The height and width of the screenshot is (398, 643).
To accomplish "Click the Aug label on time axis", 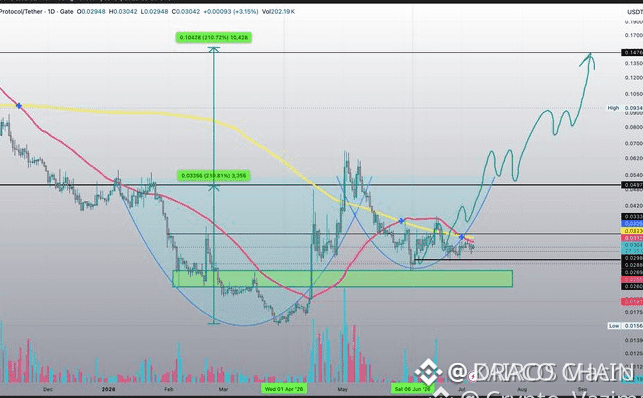I will point(522,389).
